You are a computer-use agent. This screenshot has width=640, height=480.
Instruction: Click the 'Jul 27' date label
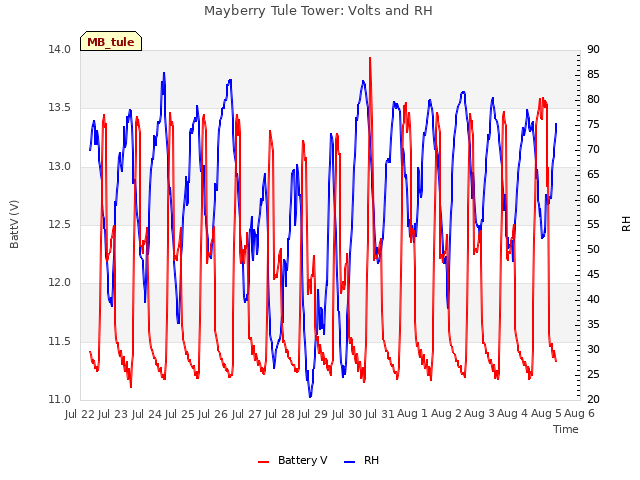tap(247, 414)
